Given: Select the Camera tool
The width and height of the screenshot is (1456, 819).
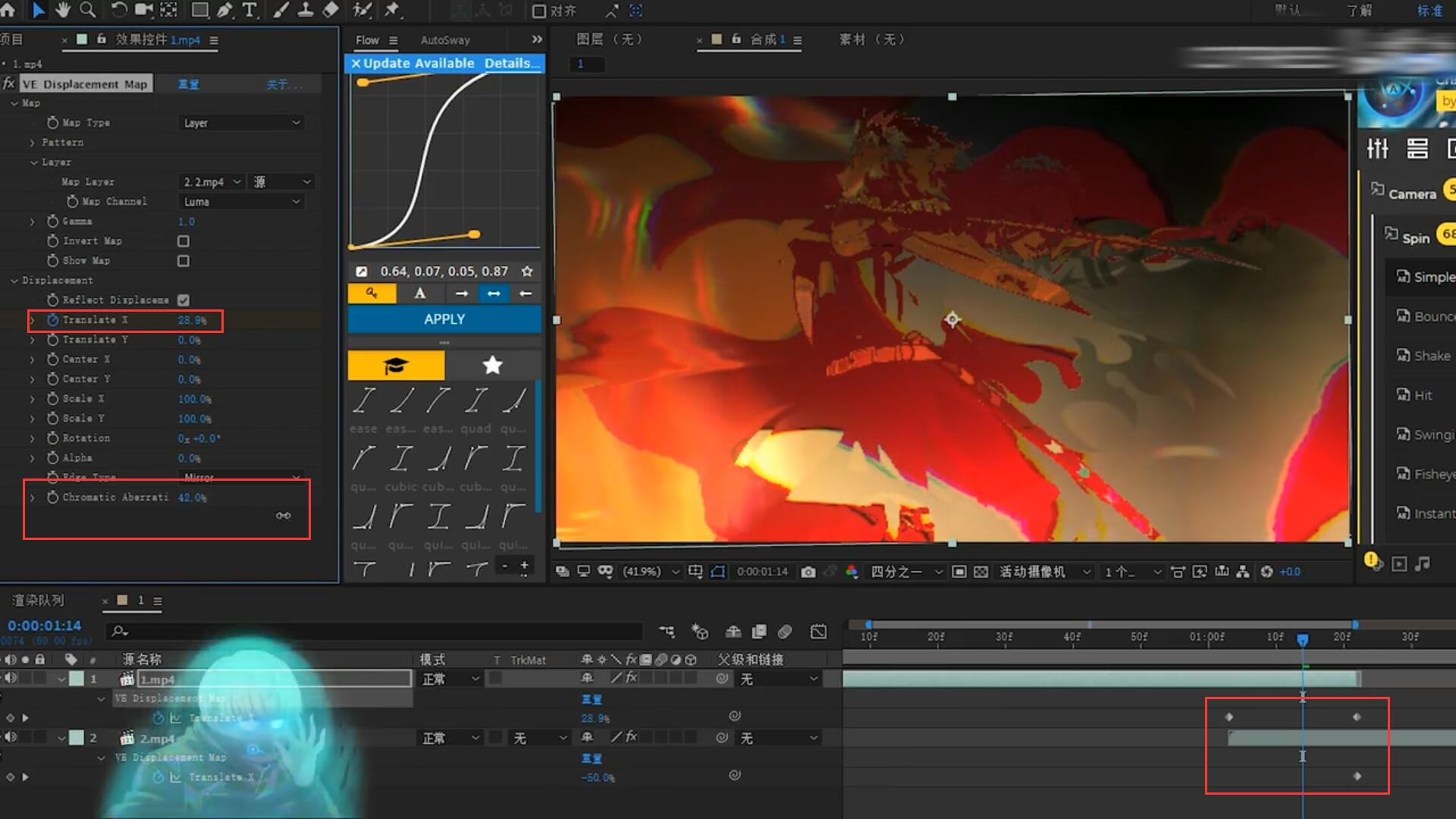Looking at the screenshot, I should [x=143, y=10].
